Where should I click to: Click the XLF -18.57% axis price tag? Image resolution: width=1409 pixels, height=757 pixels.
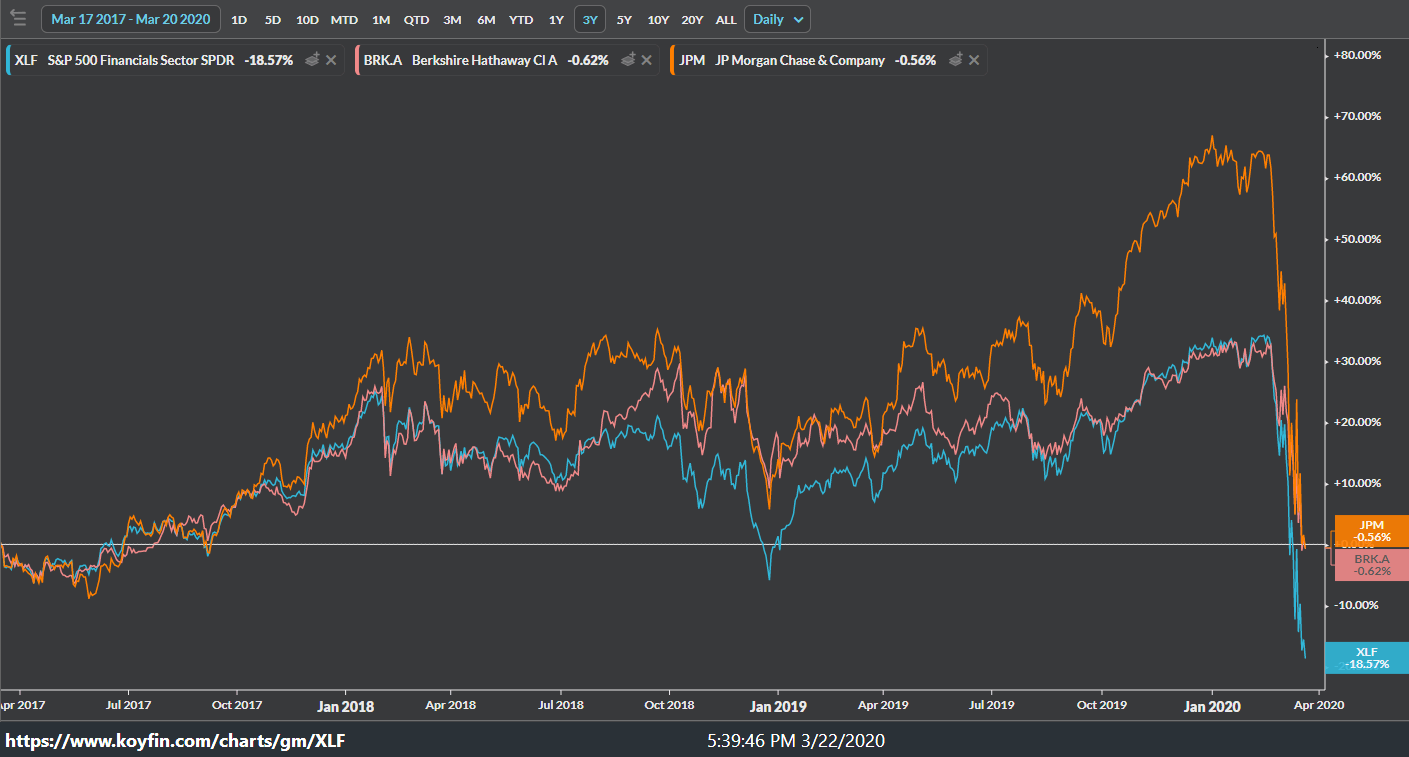click(1367, 657)
